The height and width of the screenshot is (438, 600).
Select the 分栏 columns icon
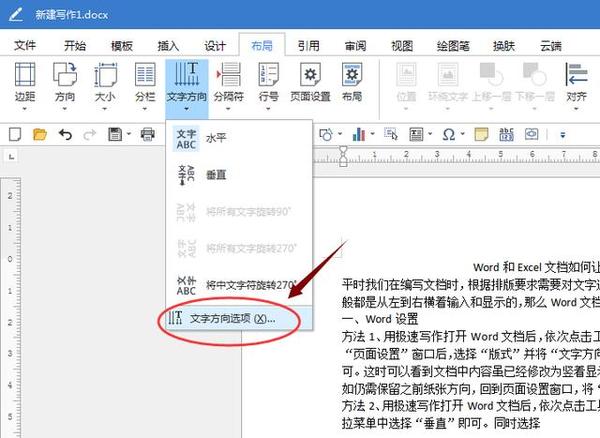[x=145, y=75]
